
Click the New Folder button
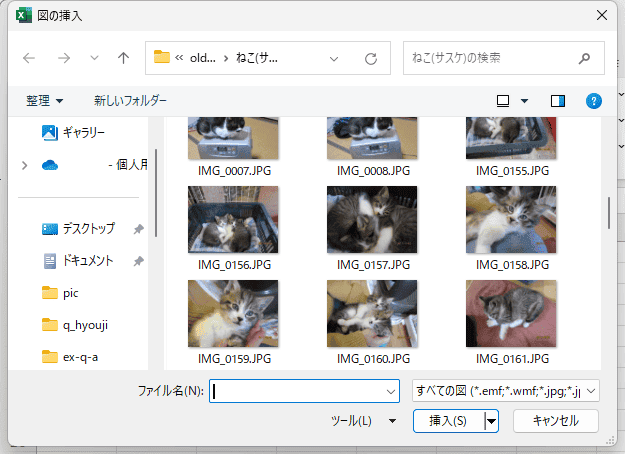(x=130, y=101)
